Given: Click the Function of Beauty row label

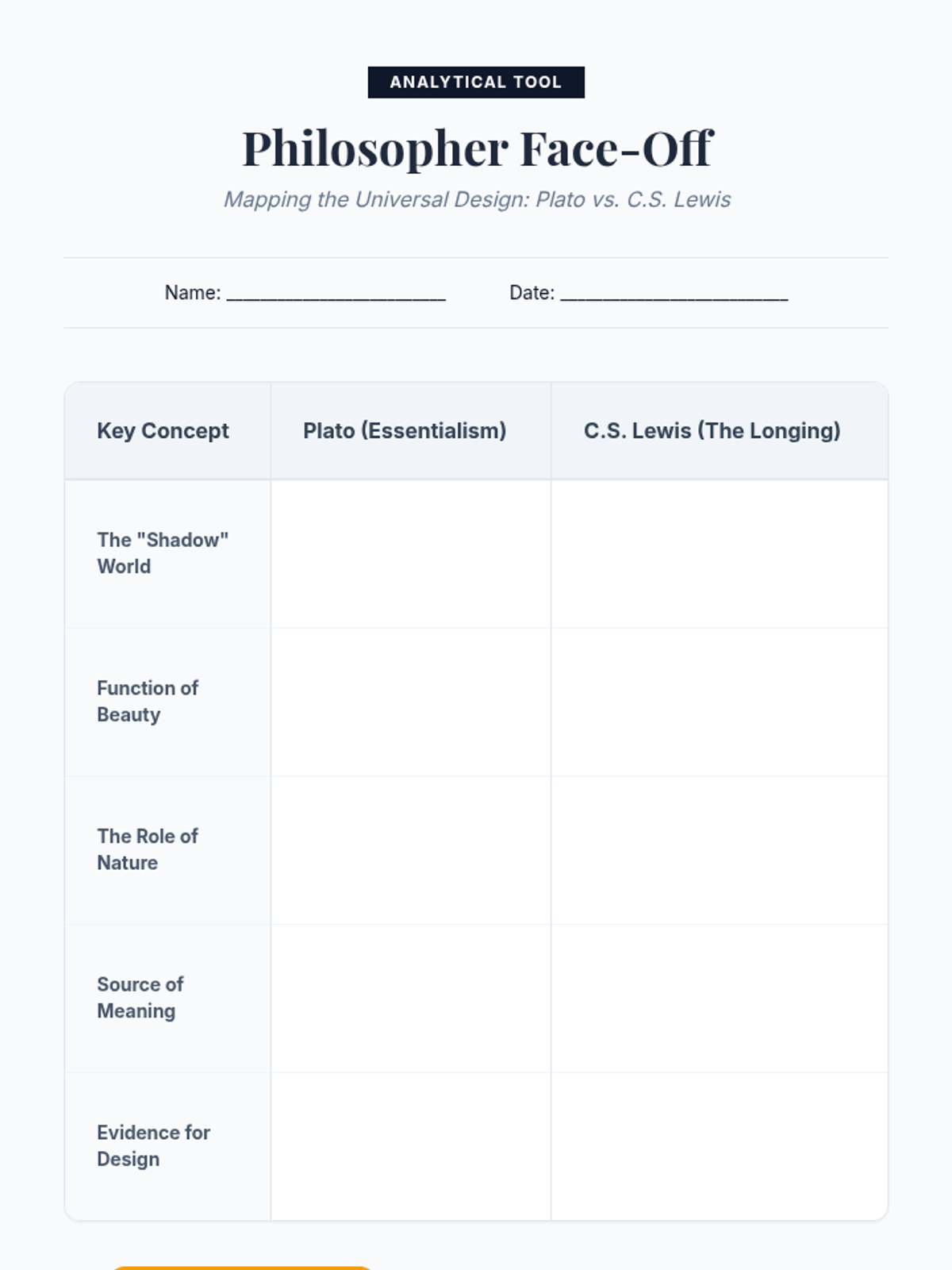Looking at the screenshot, I should click(148, 702).
